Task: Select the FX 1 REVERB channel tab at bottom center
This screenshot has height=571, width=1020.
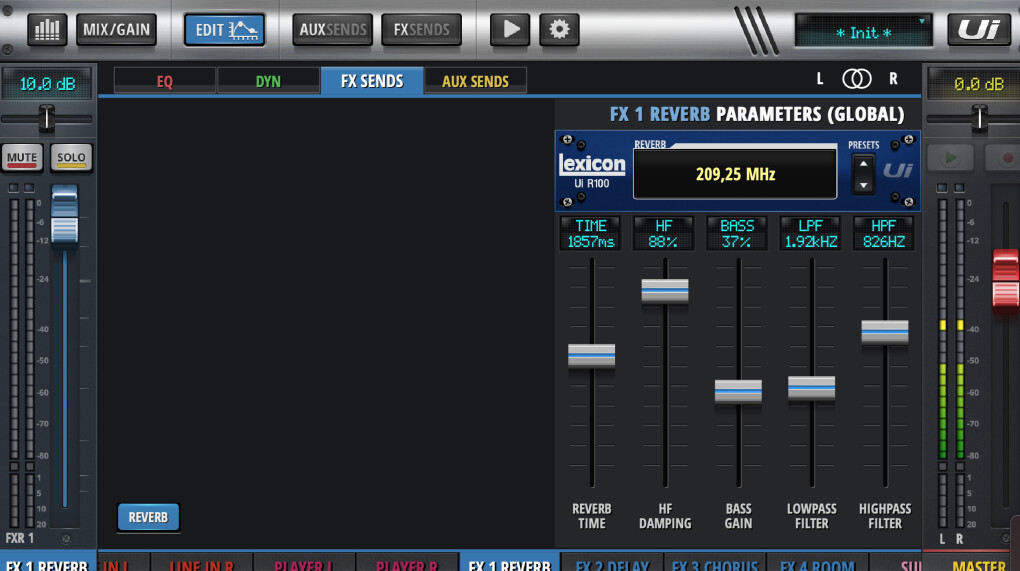Action: 509,563
